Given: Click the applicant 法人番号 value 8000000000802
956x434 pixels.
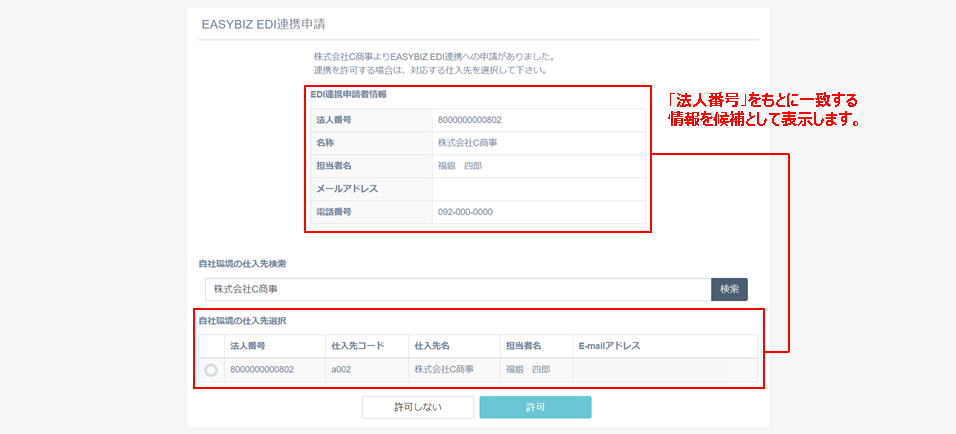Looking at the screenshot, I should point(469,120).
